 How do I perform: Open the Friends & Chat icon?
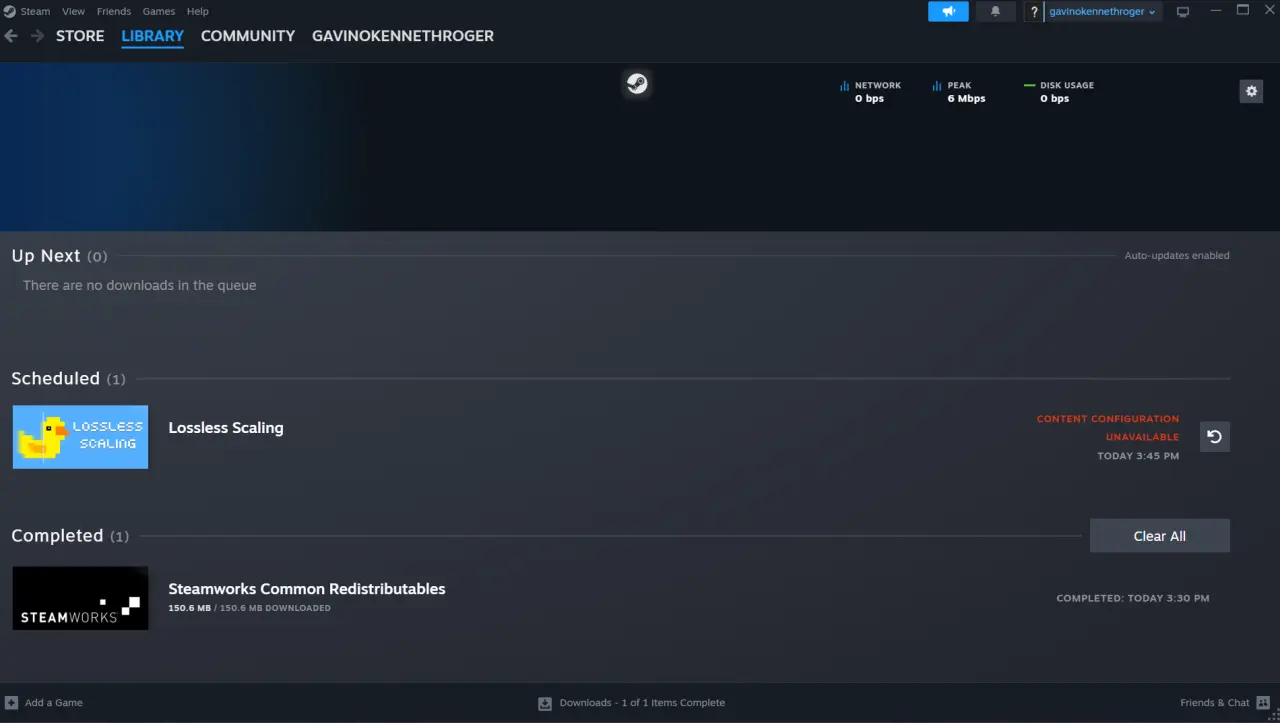point(1263,702)
